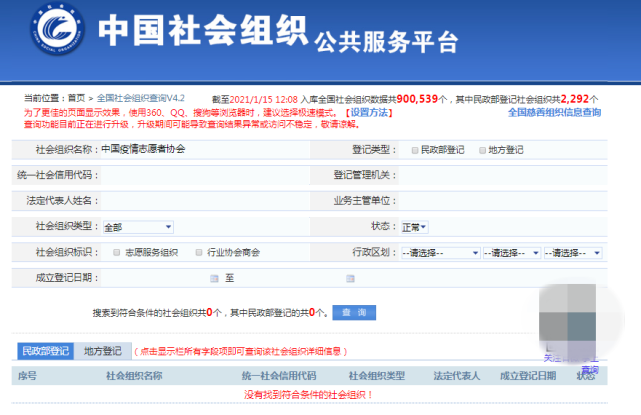Click the 没有找到符合条件的社会组织 message

[309, 395]
